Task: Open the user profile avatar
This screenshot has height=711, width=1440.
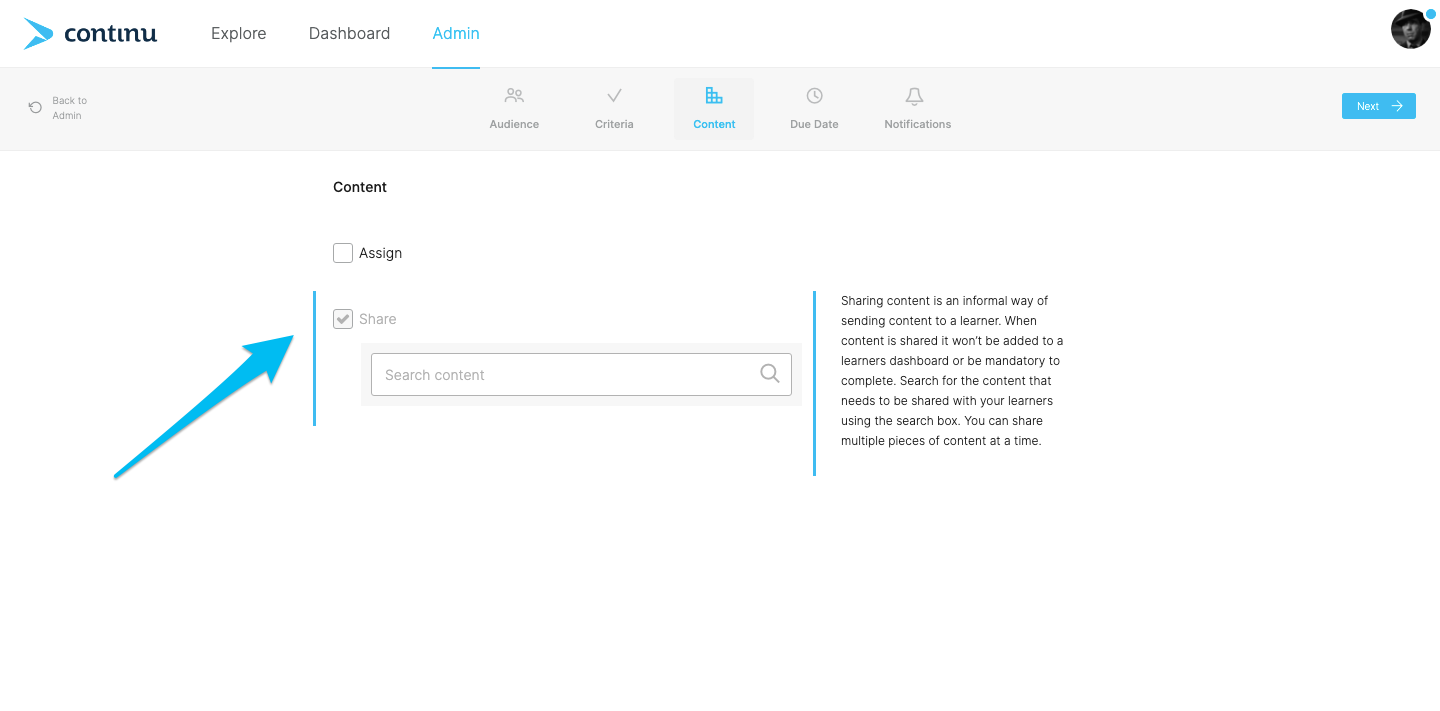Action: pos(1411,29)
